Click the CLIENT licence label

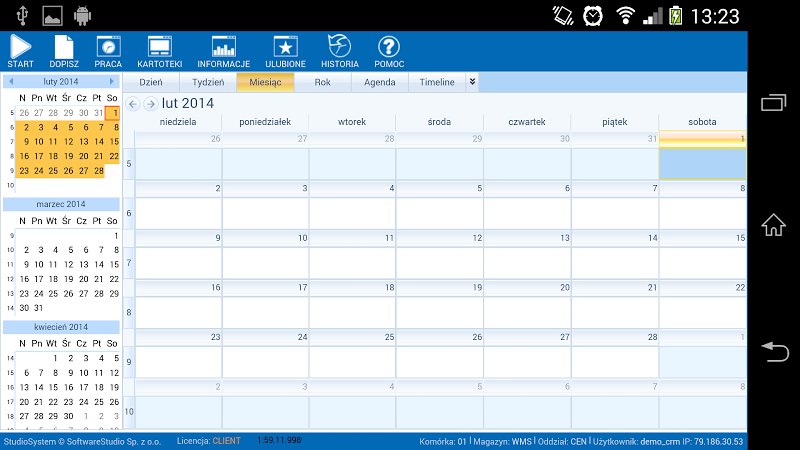tap(226, 441)
